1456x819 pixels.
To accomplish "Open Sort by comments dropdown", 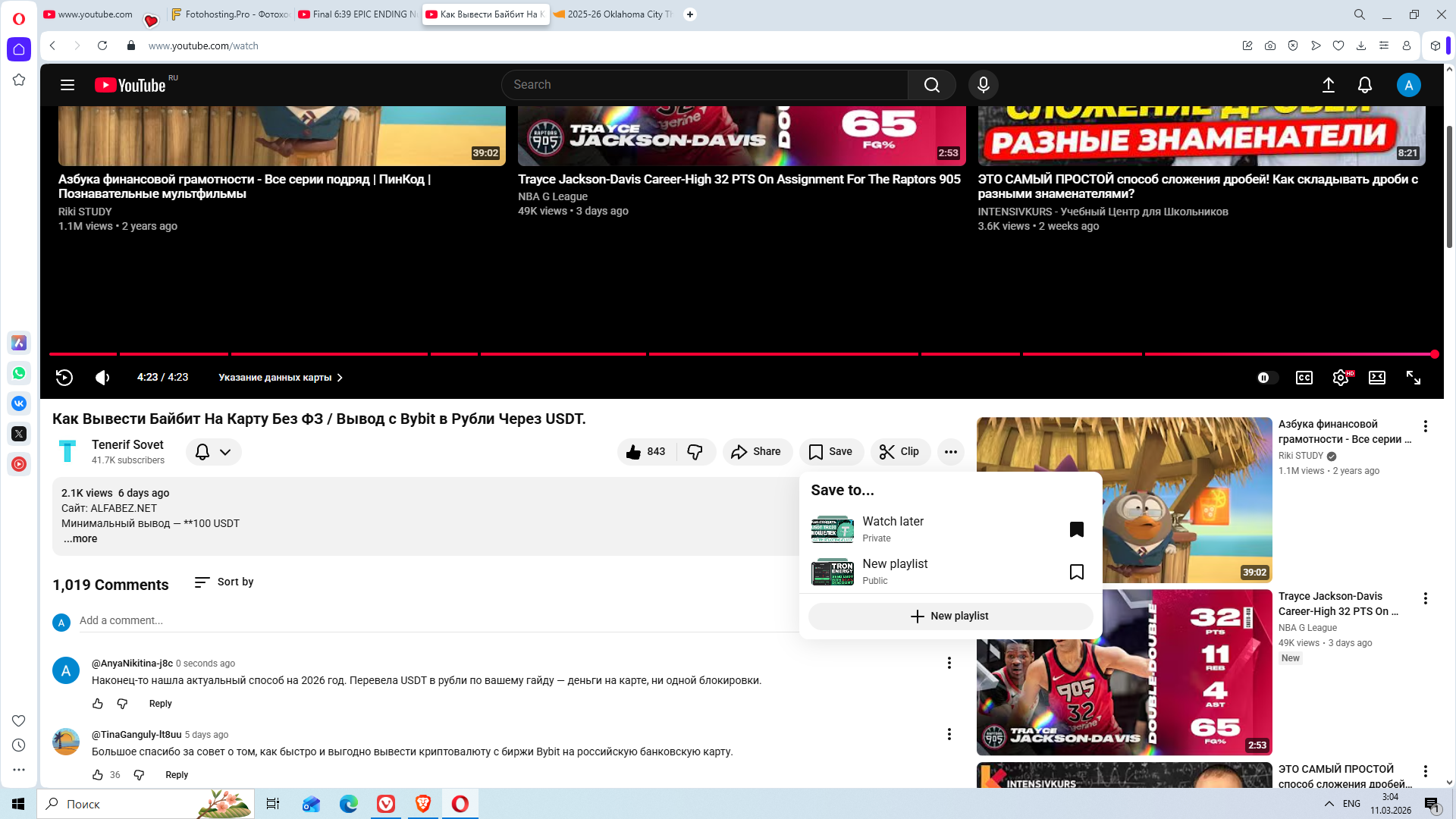I will click(x=224, y=582).
